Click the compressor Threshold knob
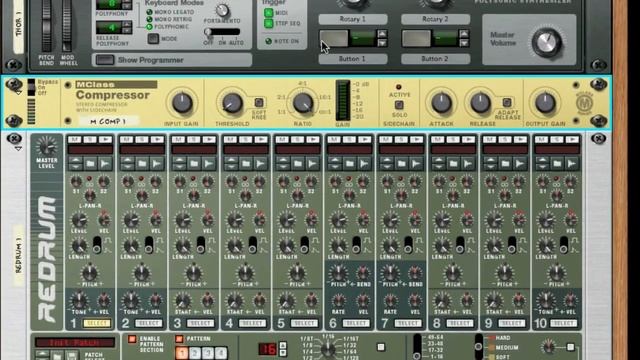 click(x=232, y=103)
